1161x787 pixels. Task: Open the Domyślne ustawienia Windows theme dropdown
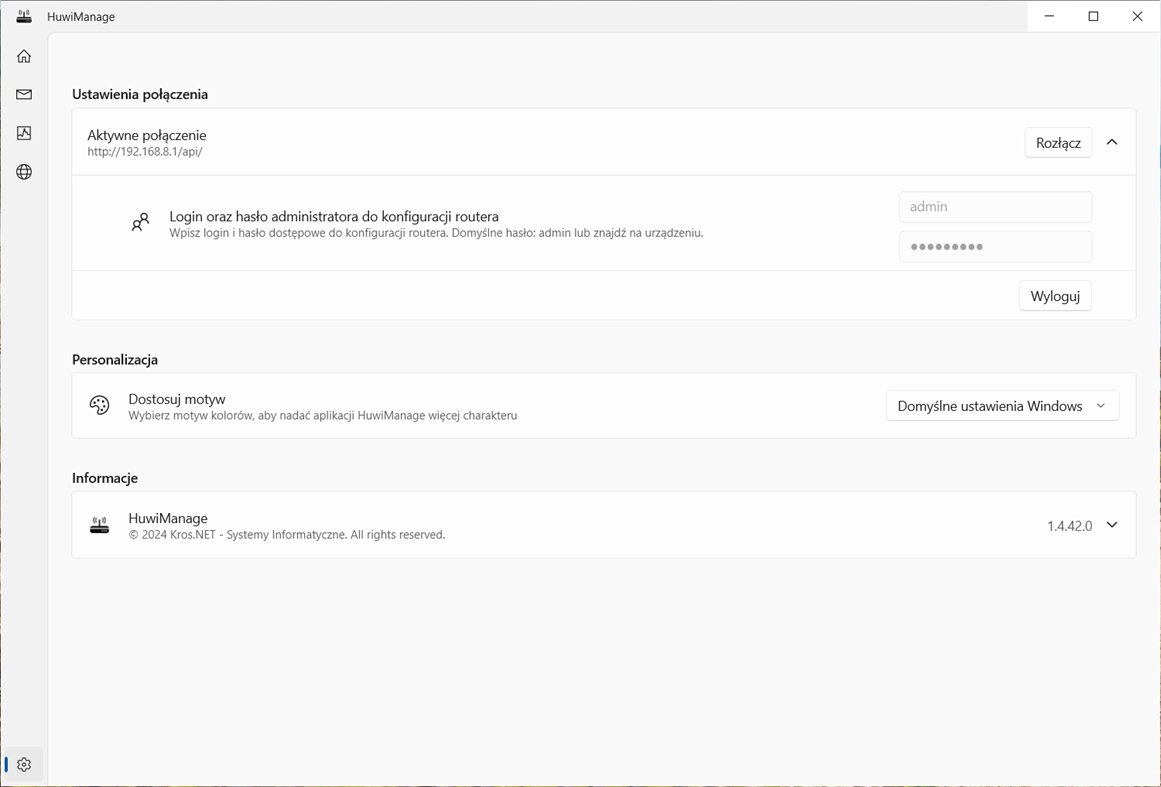pyautogui.click(x=1002, y=405)
